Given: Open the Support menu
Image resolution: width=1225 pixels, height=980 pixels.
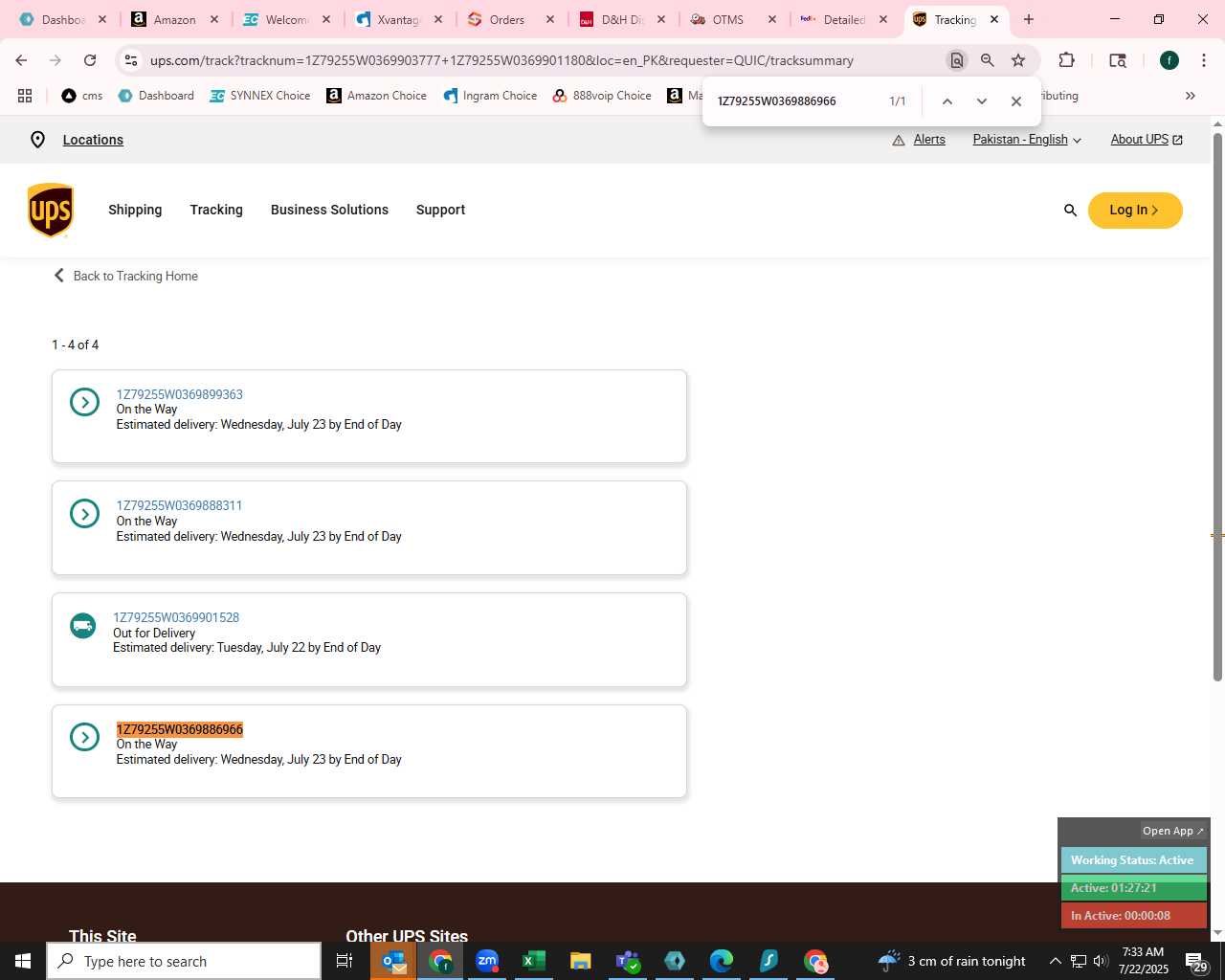Looking at the screenshot, I should 440,210.
